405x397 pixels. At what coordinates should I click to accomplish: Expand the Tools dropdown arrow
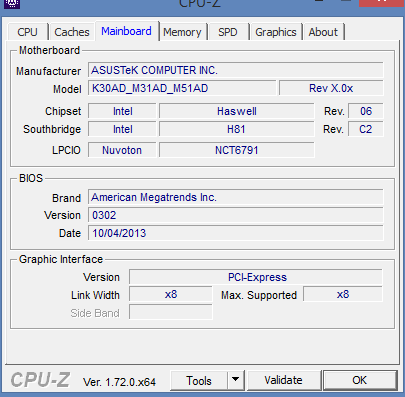click(x=236, y=380)
